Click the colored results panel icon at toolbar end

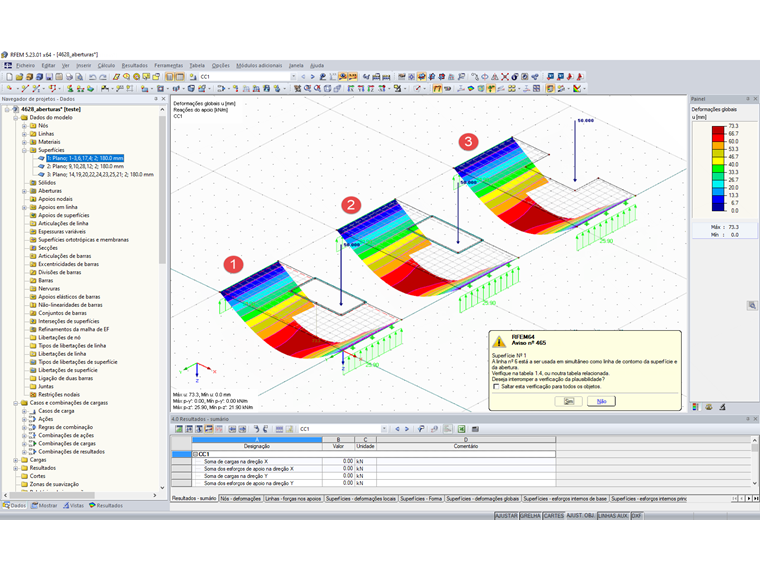pos(577,89)
